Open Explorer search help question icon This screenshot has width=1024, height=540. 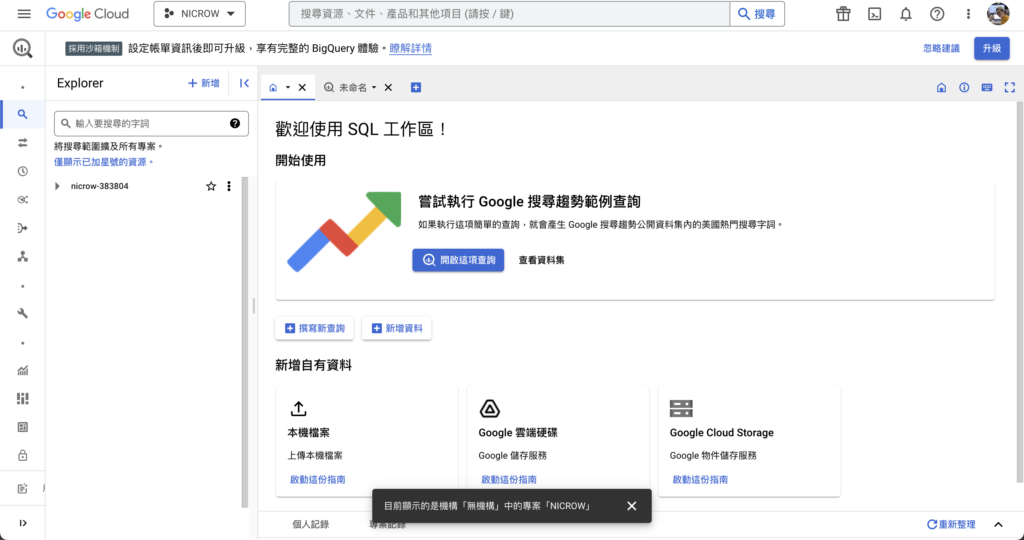click(235, 123)
